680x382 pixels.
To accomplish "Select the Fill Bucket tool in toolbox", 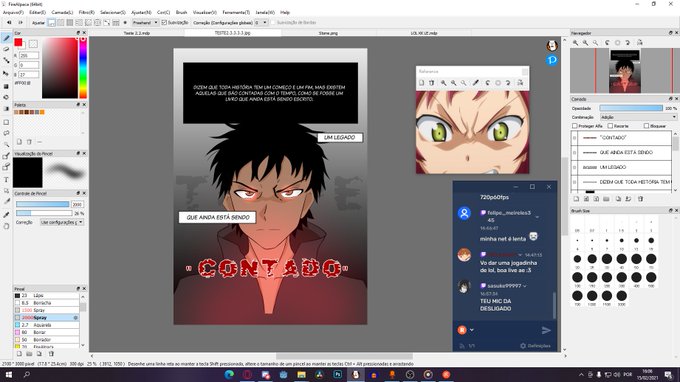I will (6, 97).
